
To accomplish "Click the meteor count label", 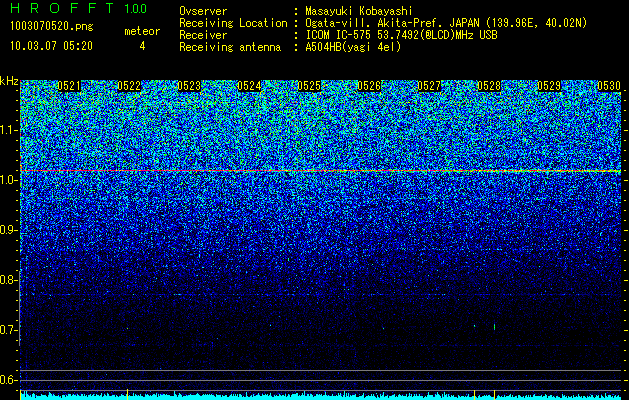I will (142, 31).
